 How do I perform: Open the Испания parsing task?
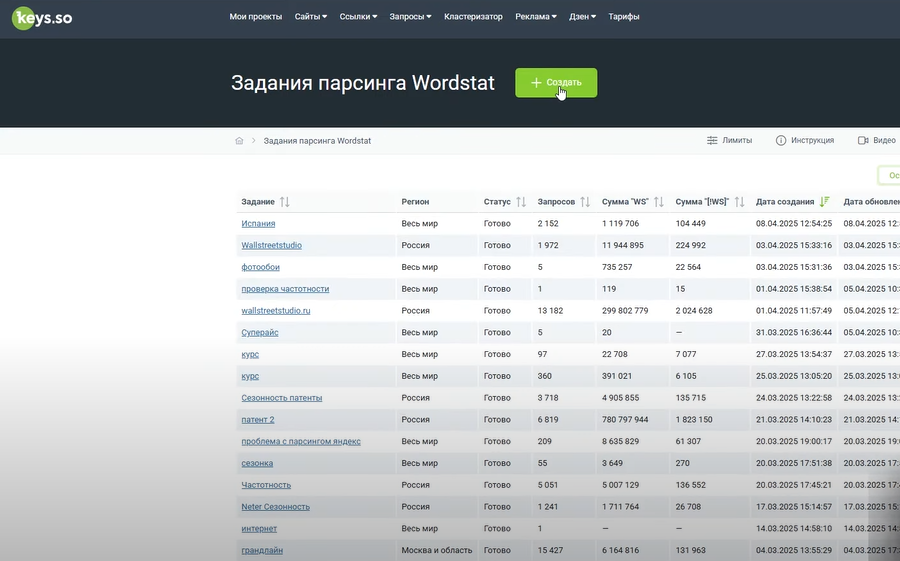(258, 224)
